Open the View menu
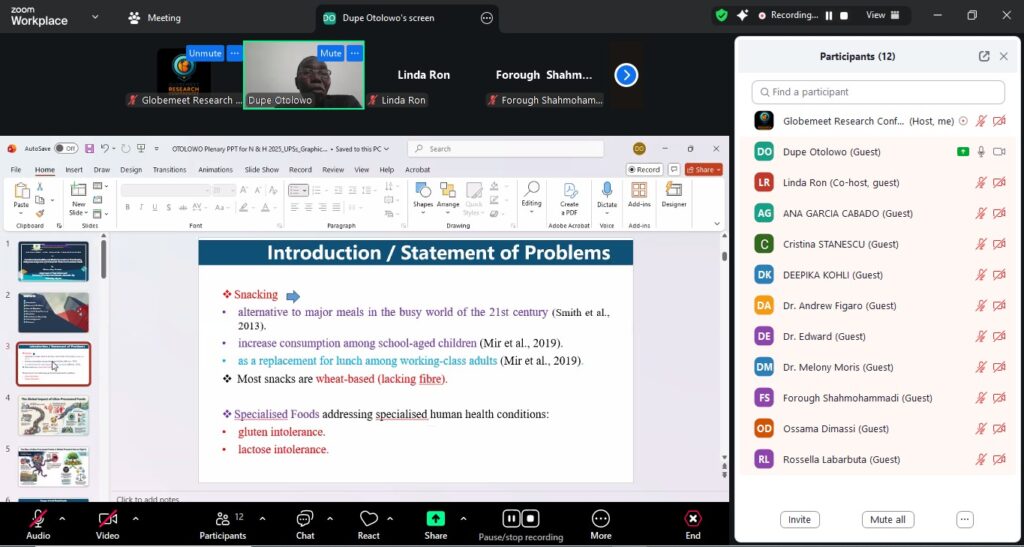Viewport: 1024px width, 547px height. (883, 16)
